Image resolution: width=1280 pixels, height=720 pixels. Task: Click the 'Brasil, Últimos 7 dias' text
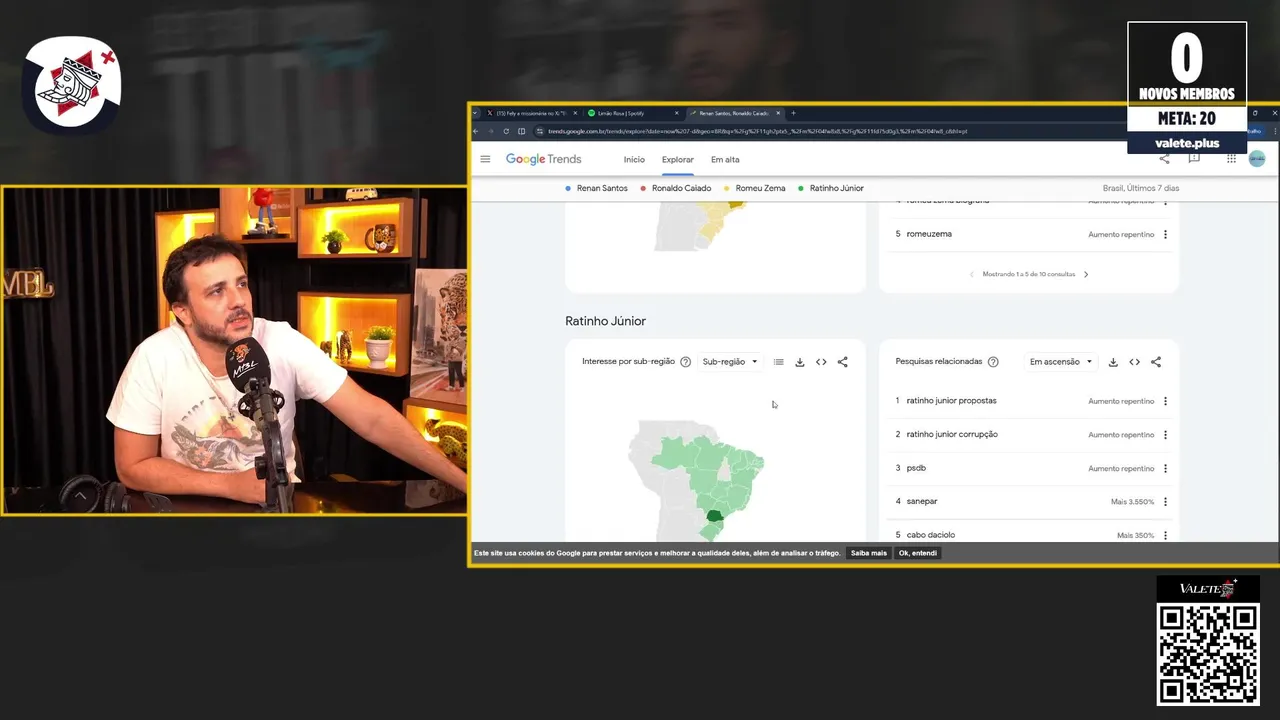tap(1141, 188)
